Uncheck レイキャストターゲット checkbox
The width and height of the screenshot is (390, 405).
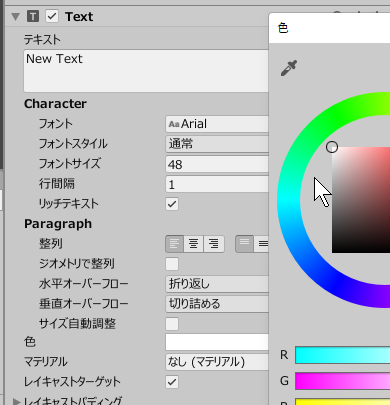[x=172, y=382]
